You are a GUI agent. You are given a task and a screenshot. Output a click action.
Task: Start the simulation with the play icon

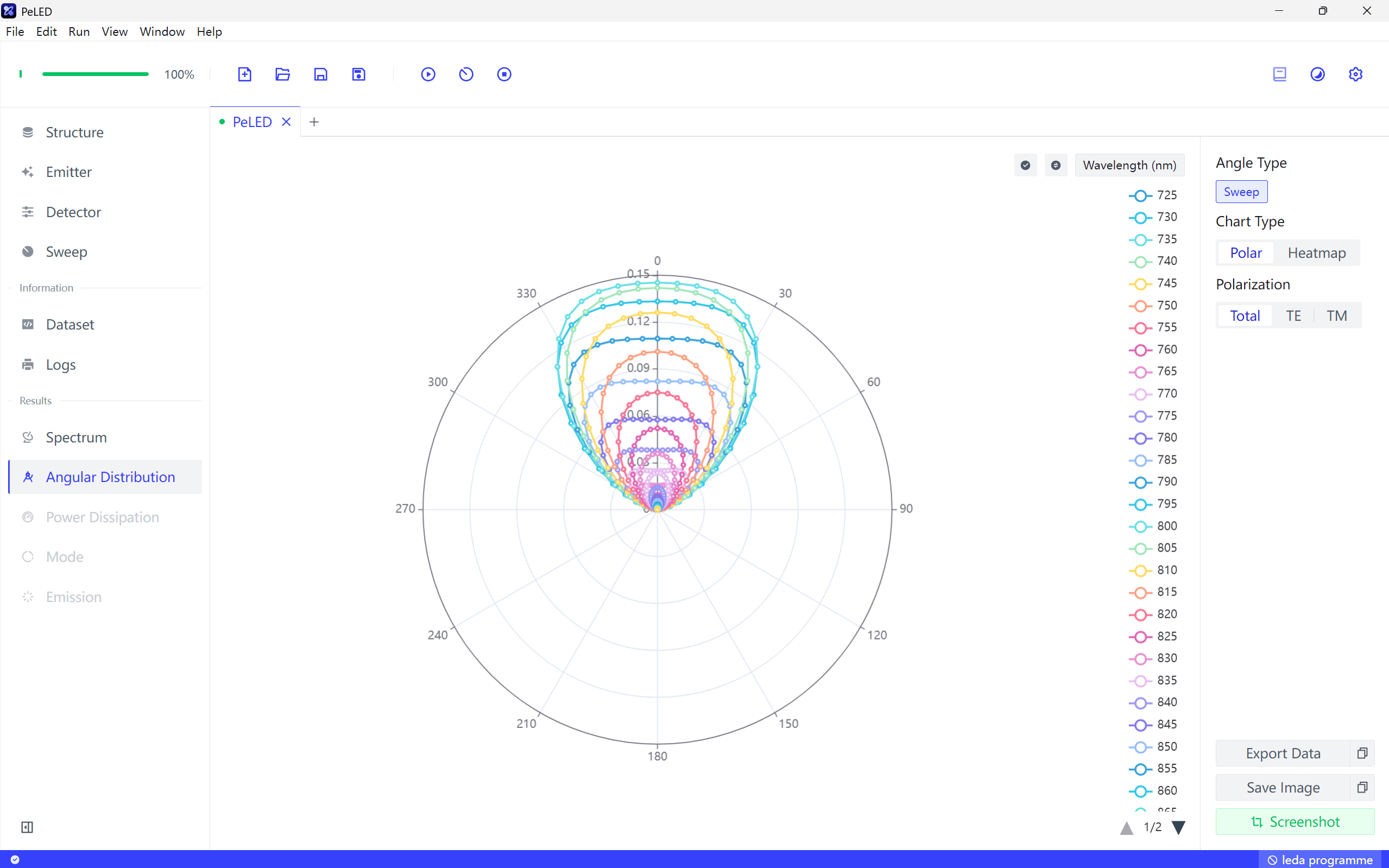(x=428, y=74)
